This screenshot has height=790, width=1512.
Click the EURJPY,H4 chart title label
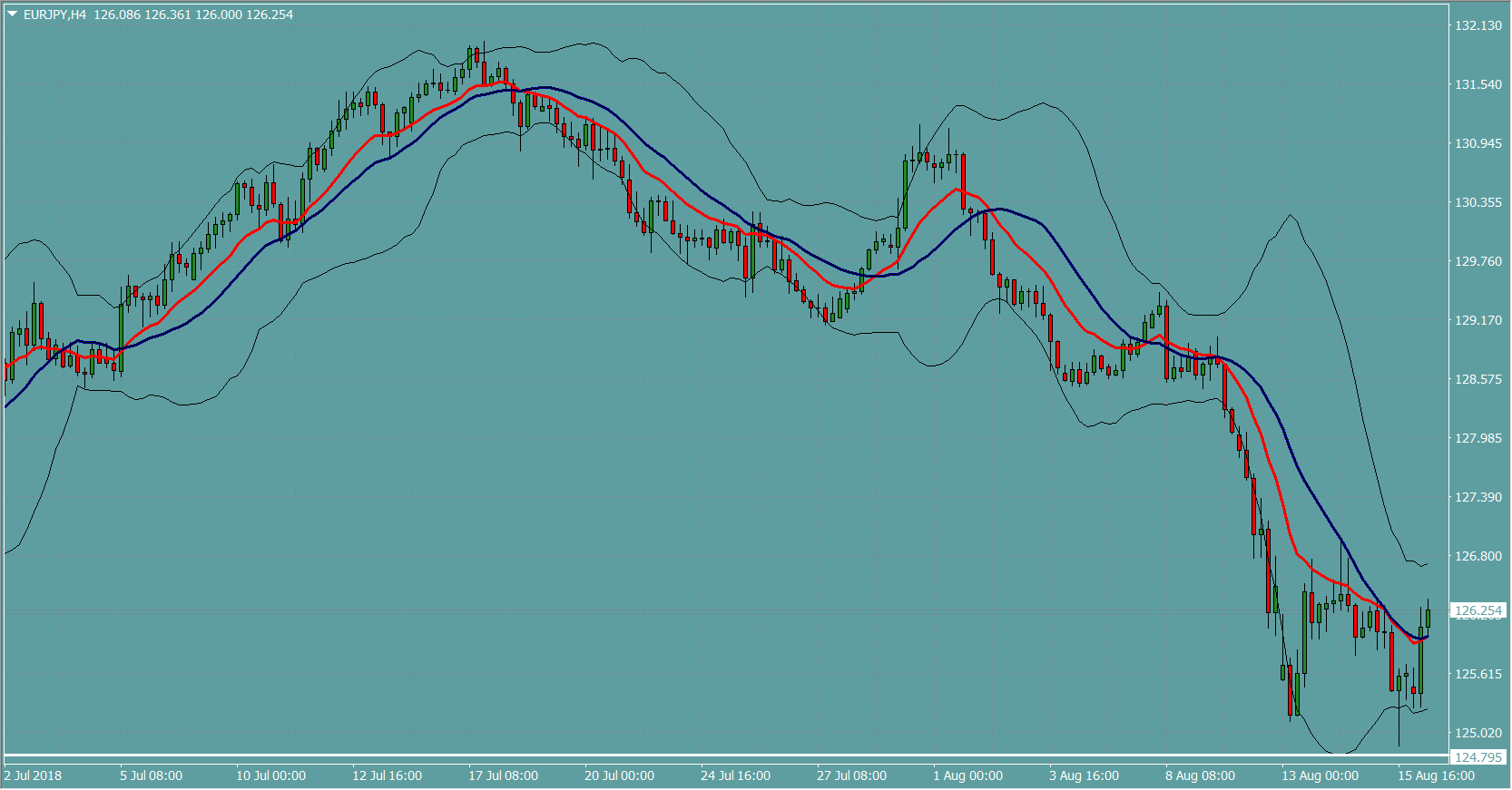(x=54, y=15)
